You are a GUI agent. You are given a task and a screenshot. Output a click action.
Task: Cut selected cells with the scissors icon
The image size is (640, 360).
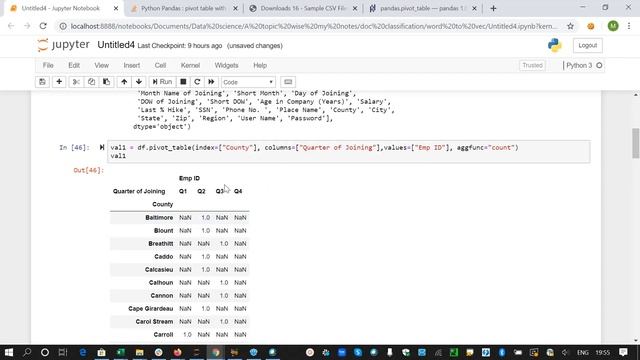(x=76, y=82)
